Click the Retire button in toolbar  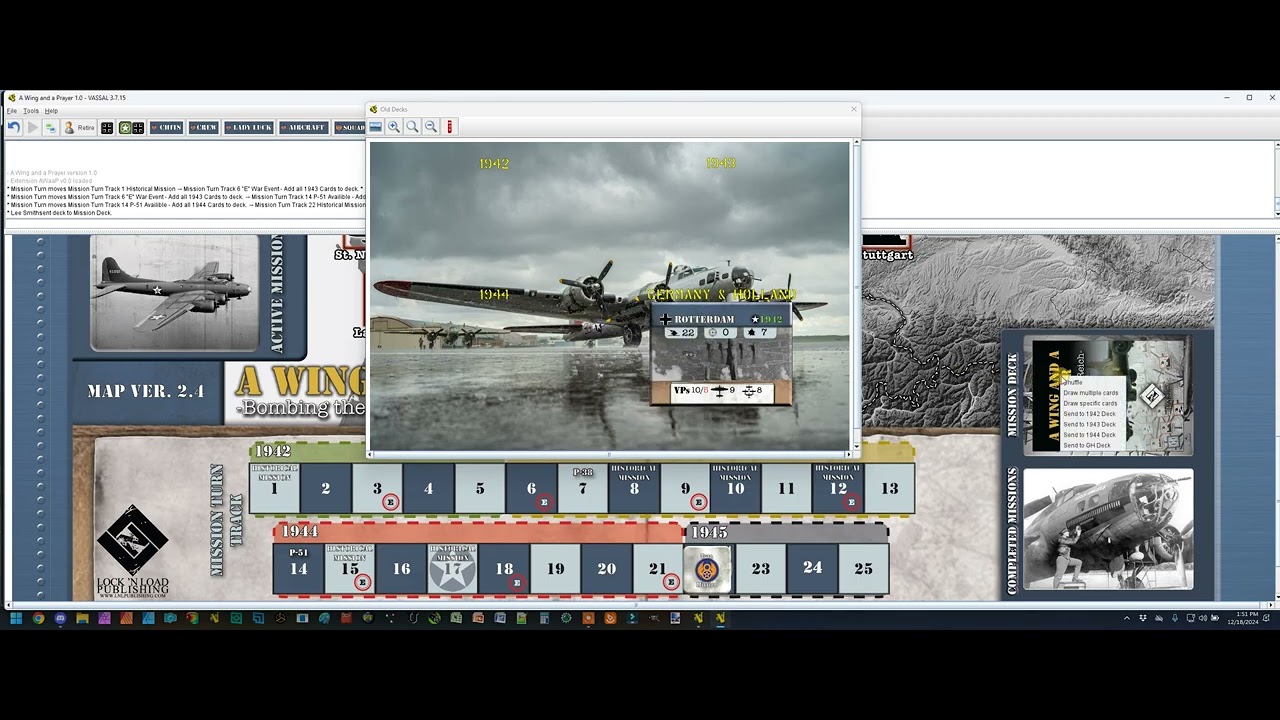[79, 127]
